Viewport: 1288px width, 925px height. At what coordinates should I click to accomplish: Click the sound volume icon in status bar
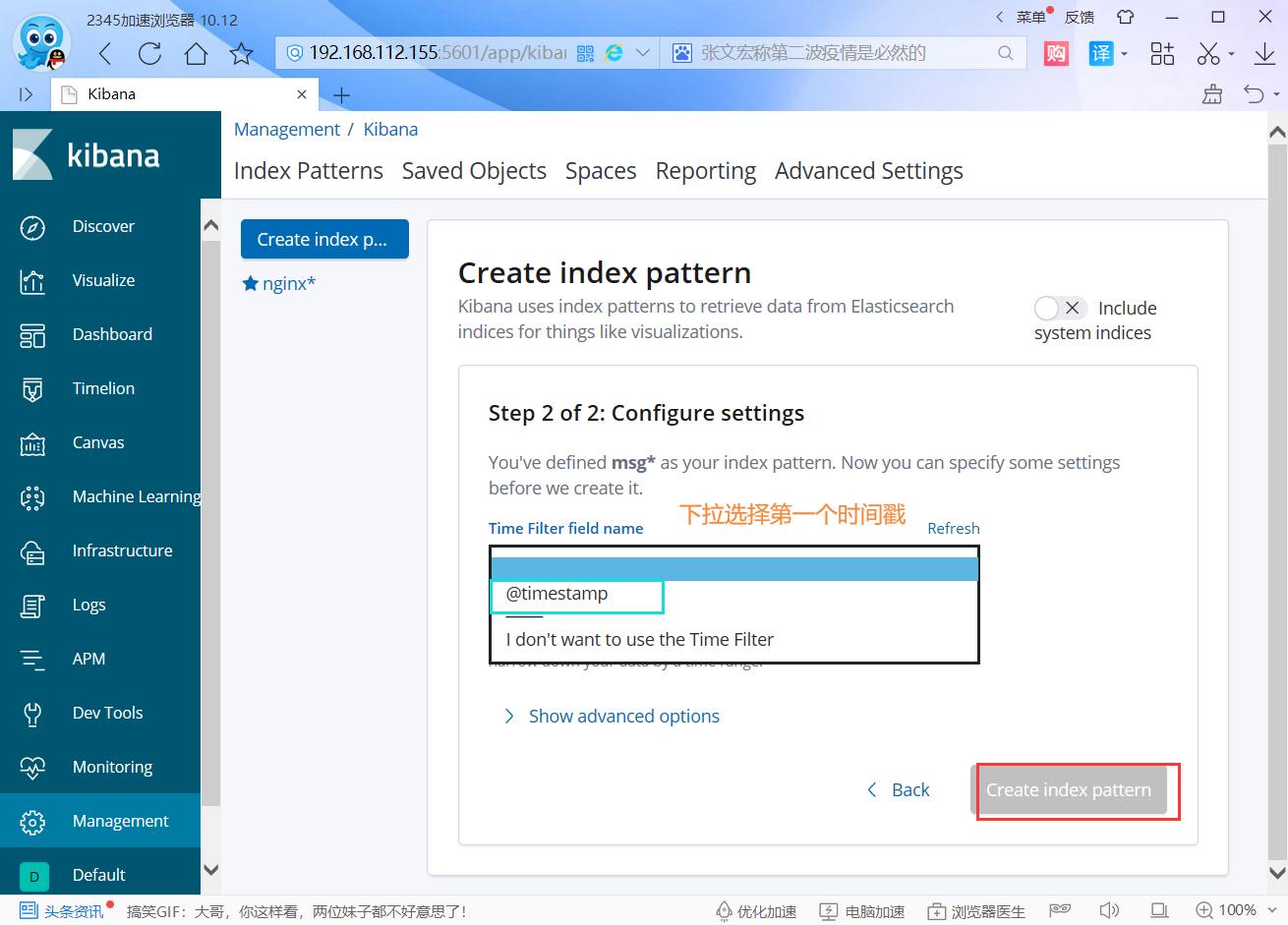click(x=1109, y=910)
